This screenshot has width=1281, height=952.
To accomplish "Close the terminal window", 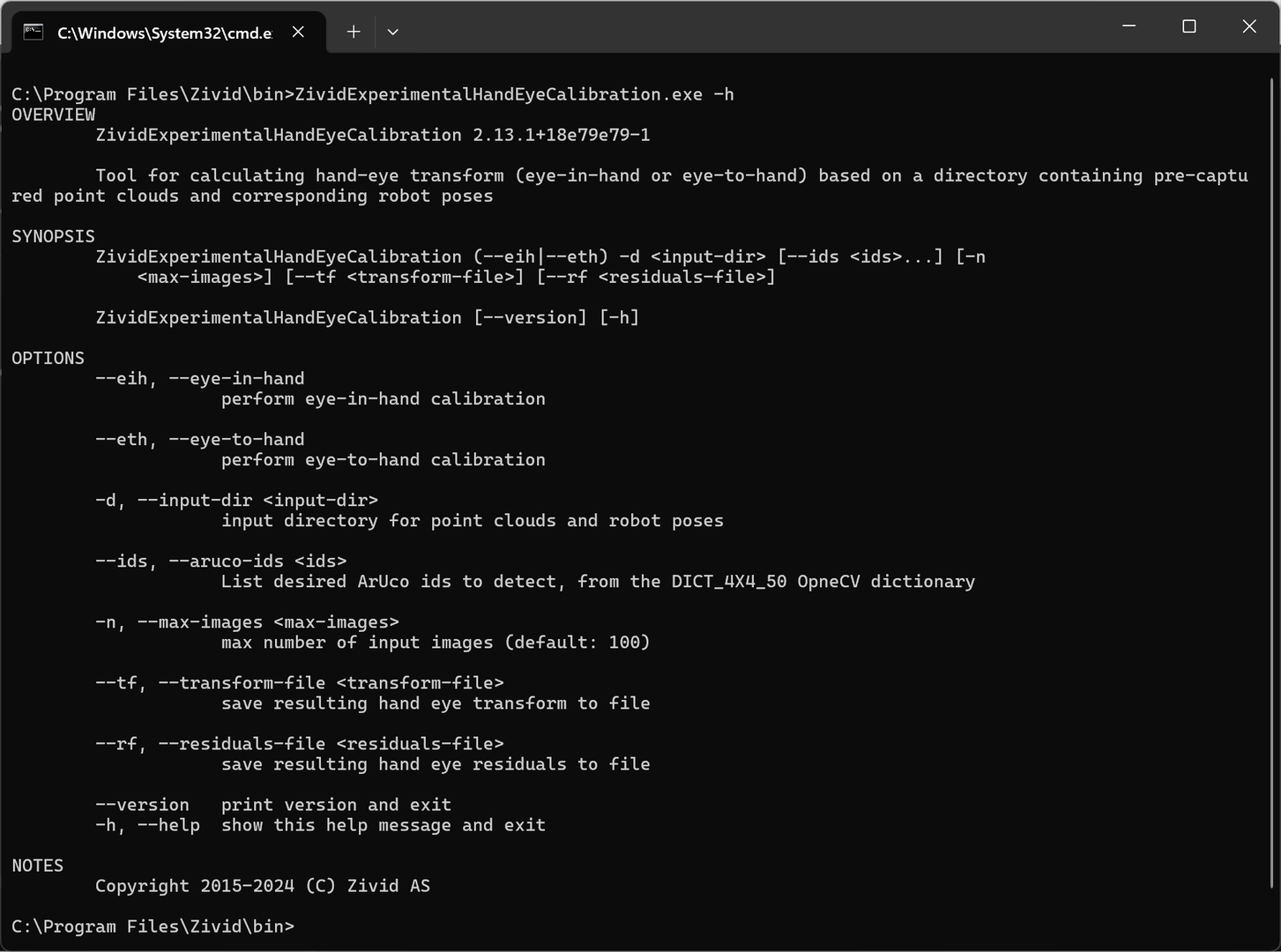I will pyautogui.click(x=1248, y=26).
